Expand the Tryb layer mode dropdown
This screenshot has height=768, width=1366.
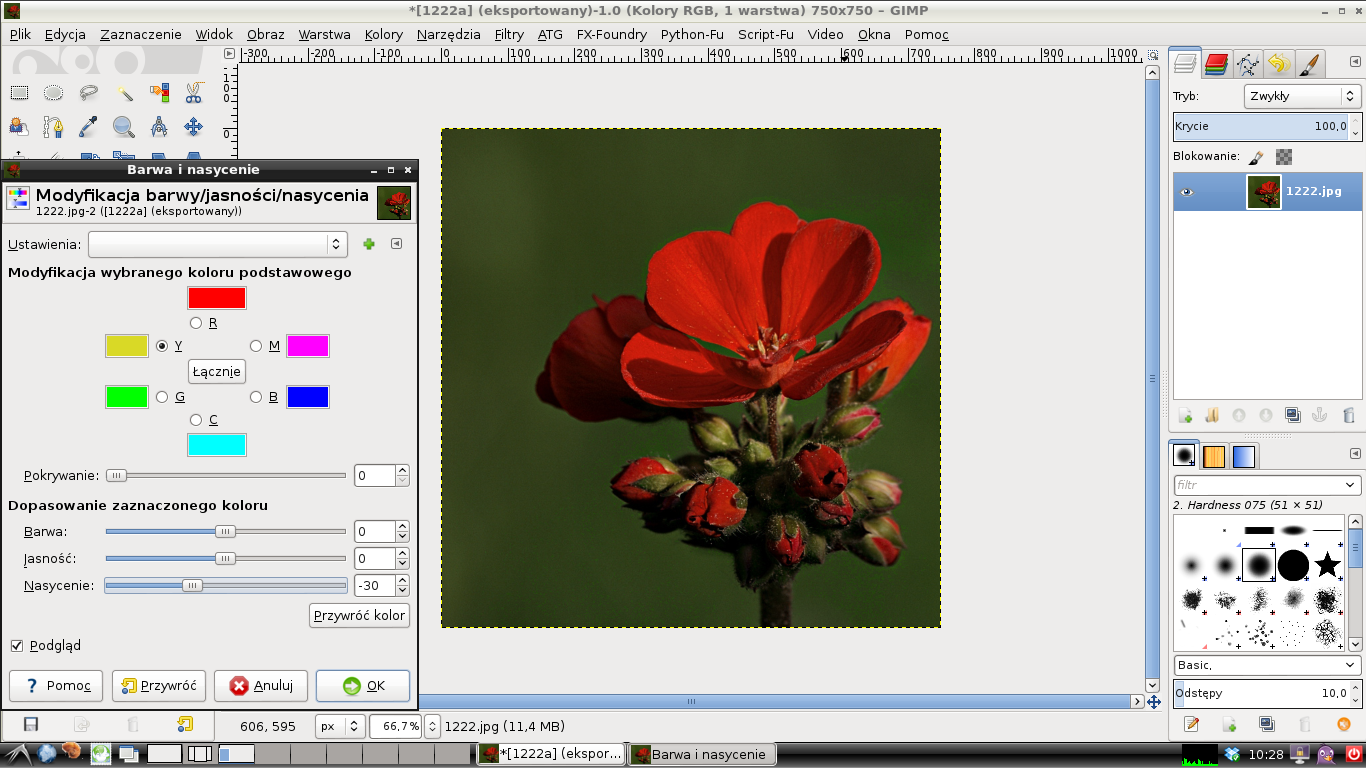[x=1302, y=96]
